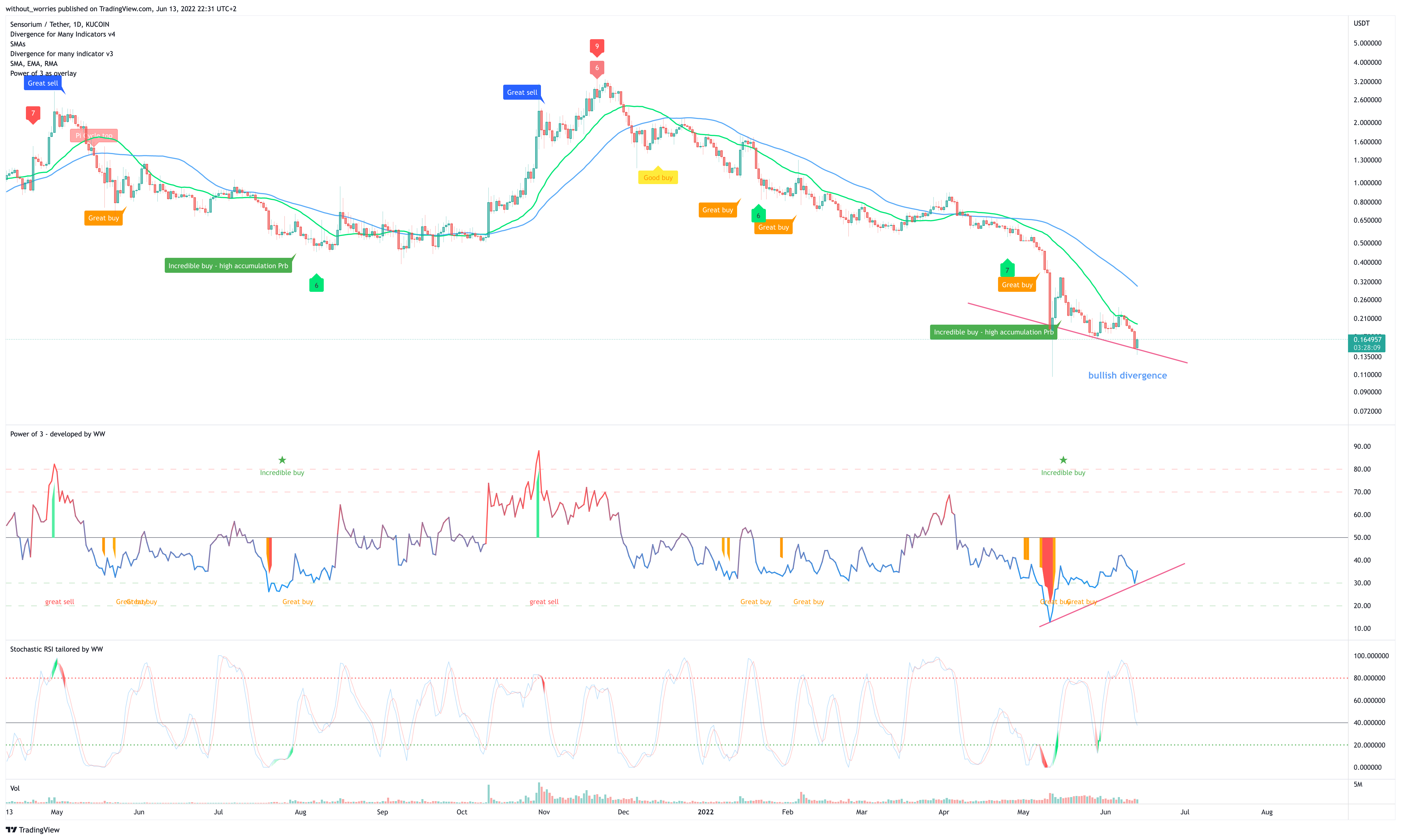Click the red 9 marker above the November peak
The image size is (1401, 840).
pos(597,47)
